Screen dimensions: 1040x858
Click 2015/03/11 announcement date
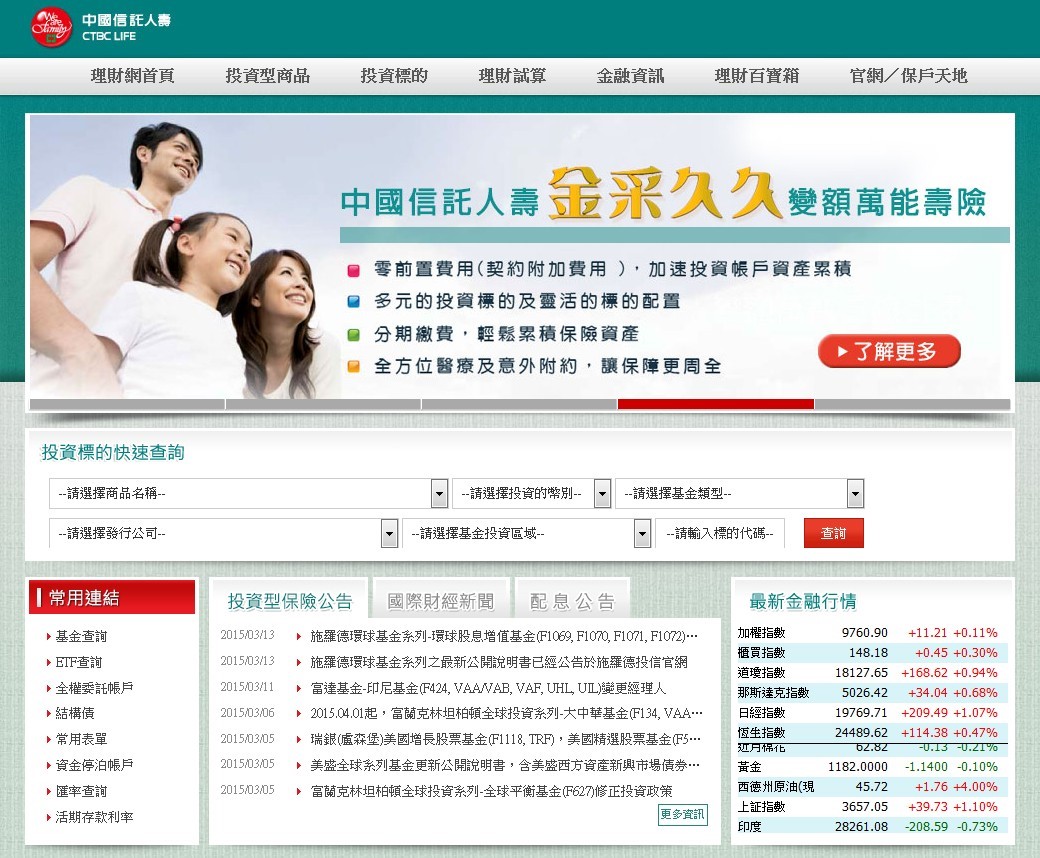coord(247,687)
